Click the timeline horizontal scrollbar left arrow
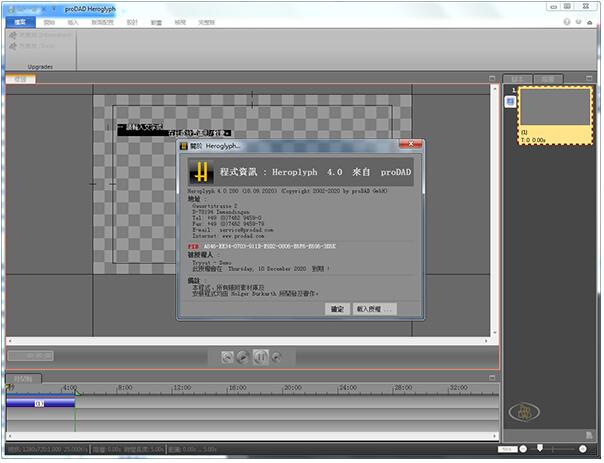The width and height of the screenshot is (604, 463). (x=10, y=436)
